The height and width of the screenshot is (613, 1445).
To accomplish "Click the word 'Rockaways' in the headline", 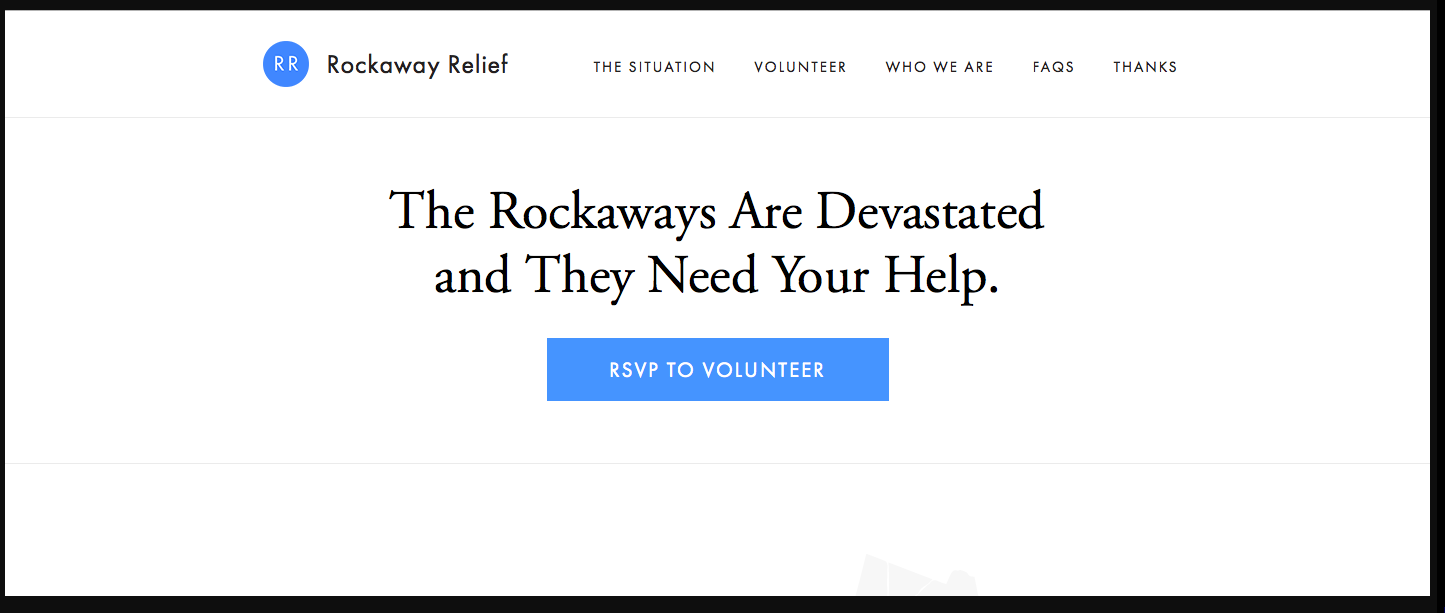I will pyautogui.click(x=604, y=212).
